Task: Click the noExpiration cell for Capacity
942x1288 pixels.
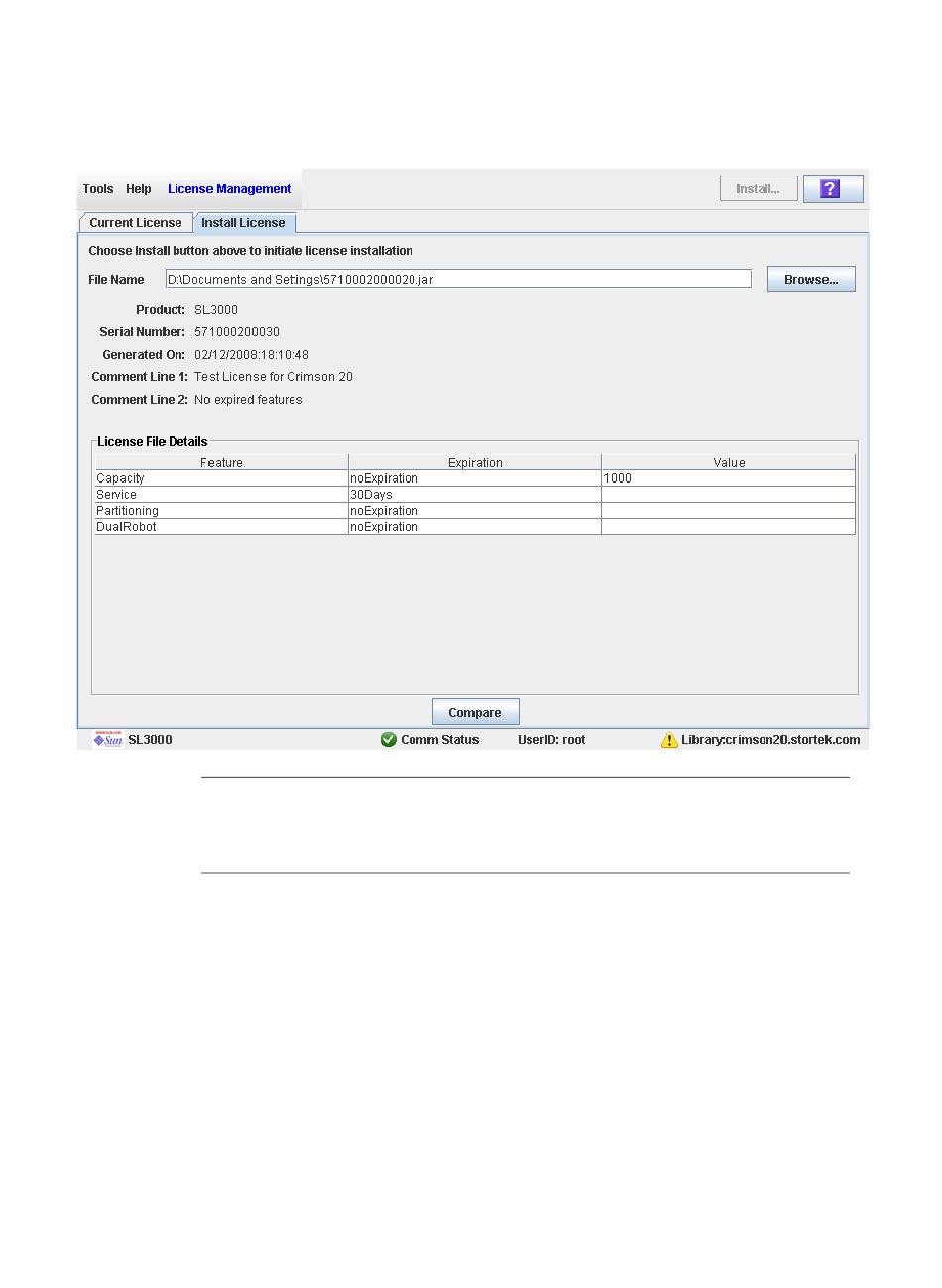Action: tap(475, 478)
